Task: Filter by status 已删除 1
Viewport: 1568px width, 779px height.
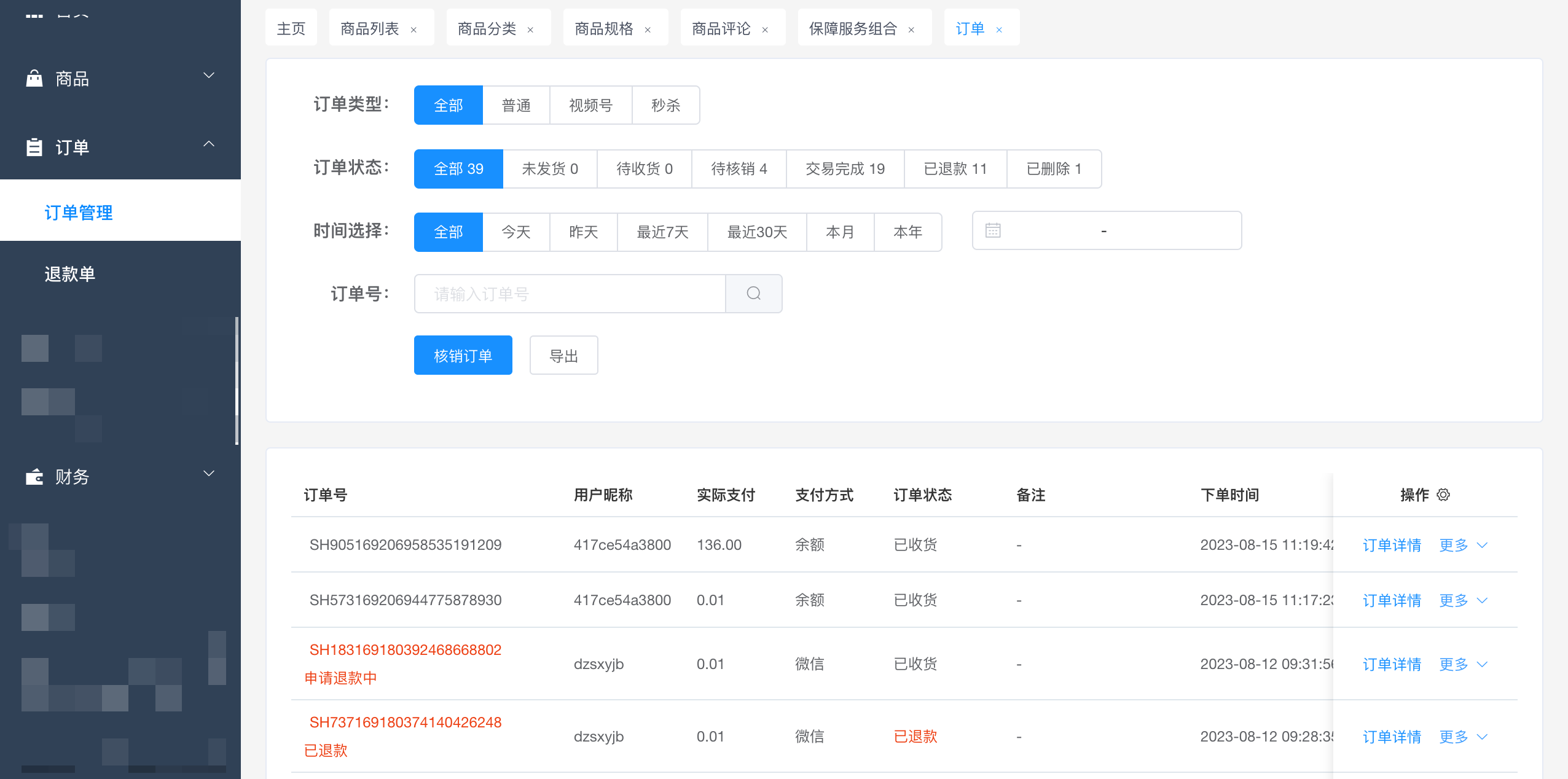Action: tap(1054, 168)
